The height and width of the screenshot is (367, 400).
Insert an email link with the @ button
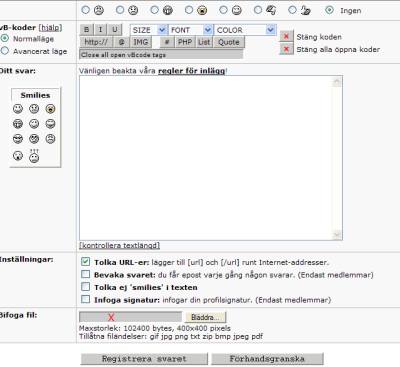[121, 42]
